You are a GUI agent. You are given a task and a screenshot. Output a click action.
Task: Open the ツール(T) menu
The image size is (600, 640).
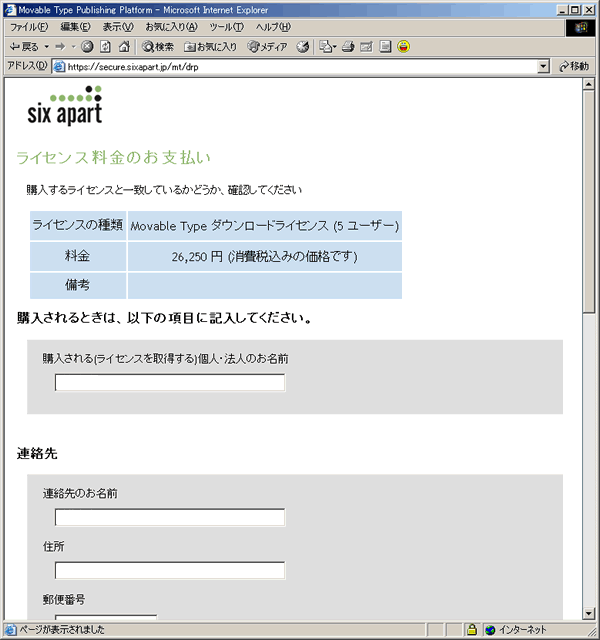point(227,27)
